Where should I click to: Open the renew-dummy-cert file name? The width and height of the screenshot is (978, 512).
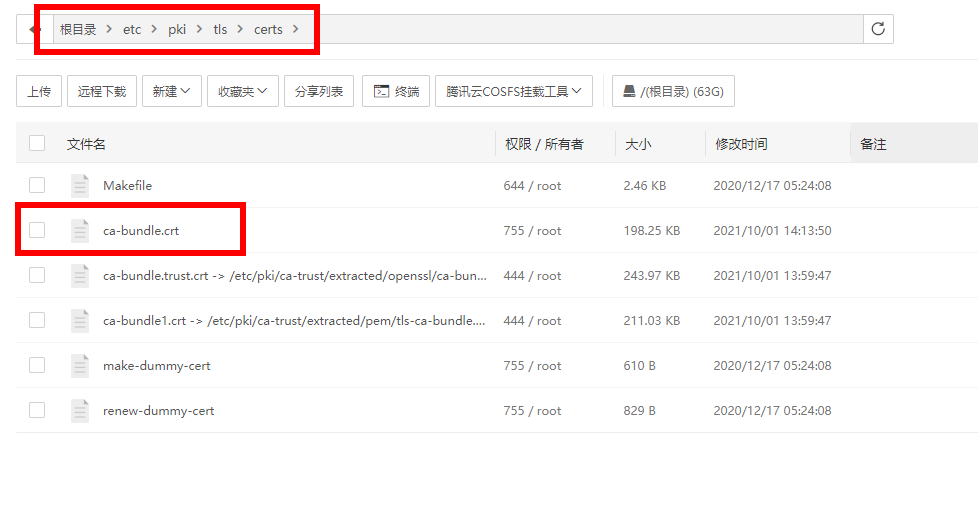tap(158, 410)
